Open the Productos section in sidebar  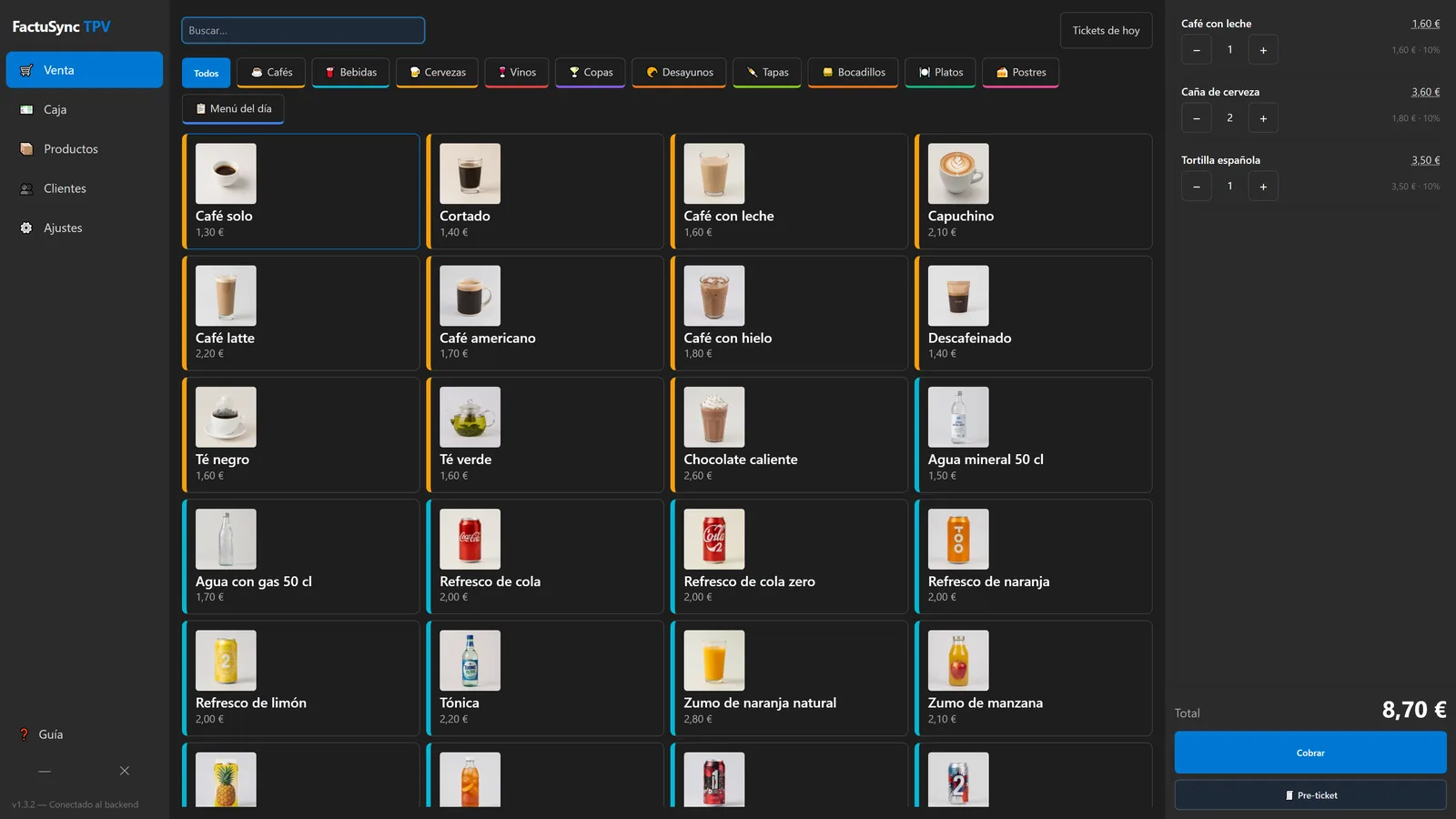click(x=84, y=149)
